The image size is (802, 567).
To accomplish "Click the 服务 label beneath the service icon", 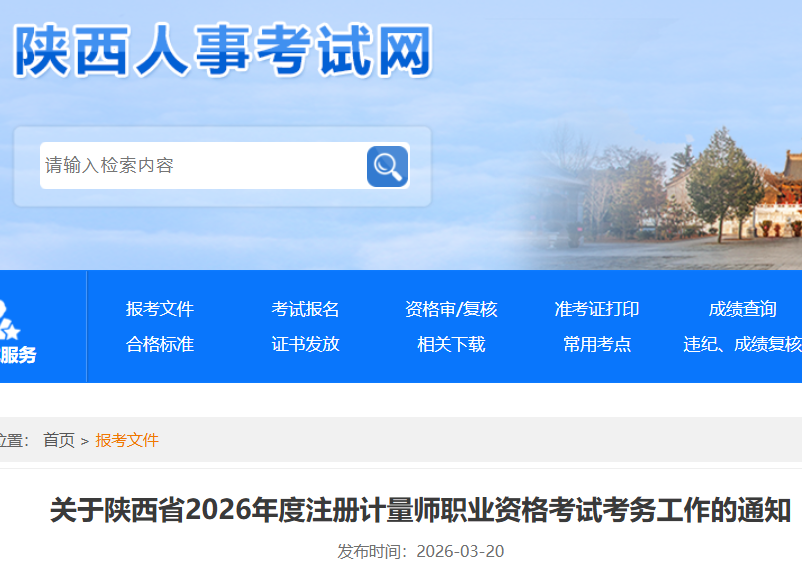I will 18,355.
